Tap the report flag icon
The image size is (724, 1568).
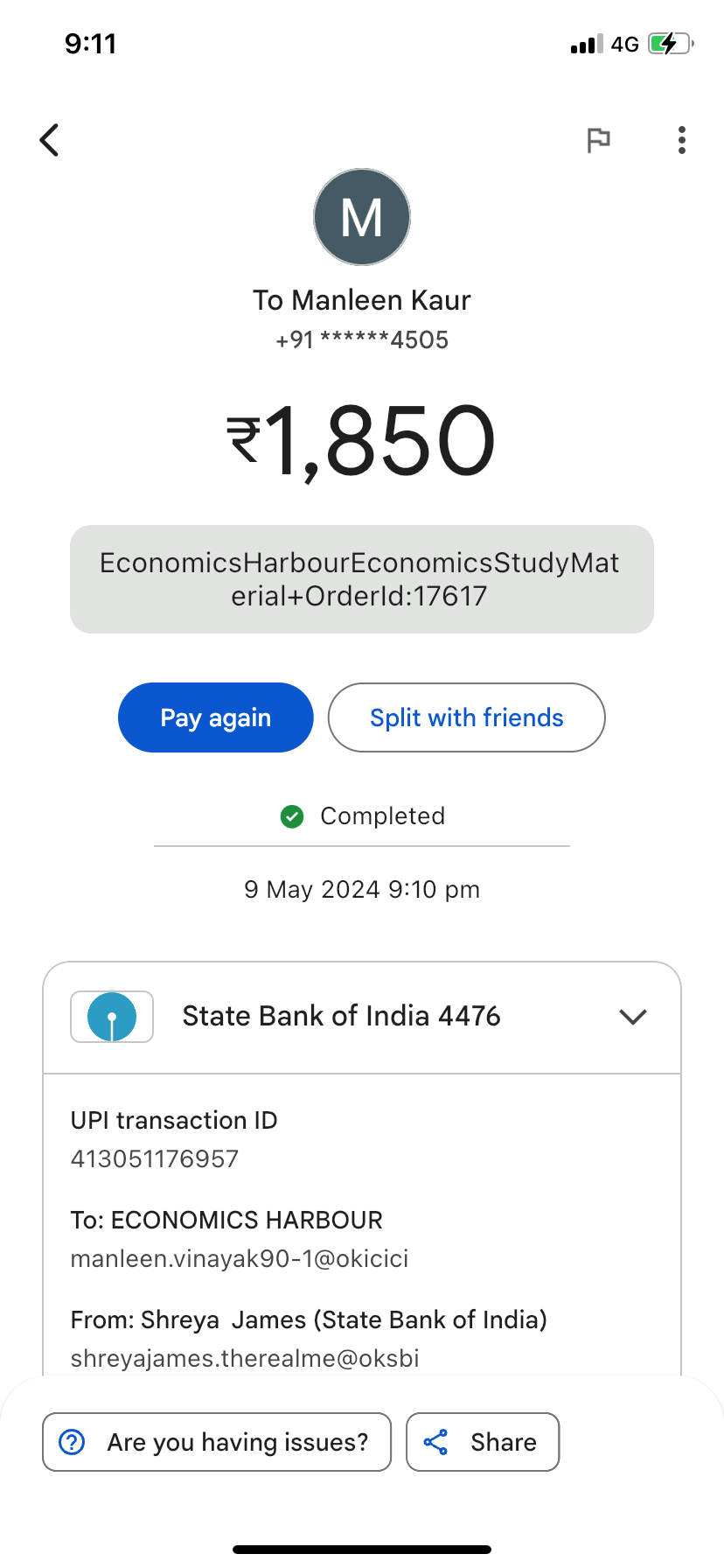pos(598,140)
